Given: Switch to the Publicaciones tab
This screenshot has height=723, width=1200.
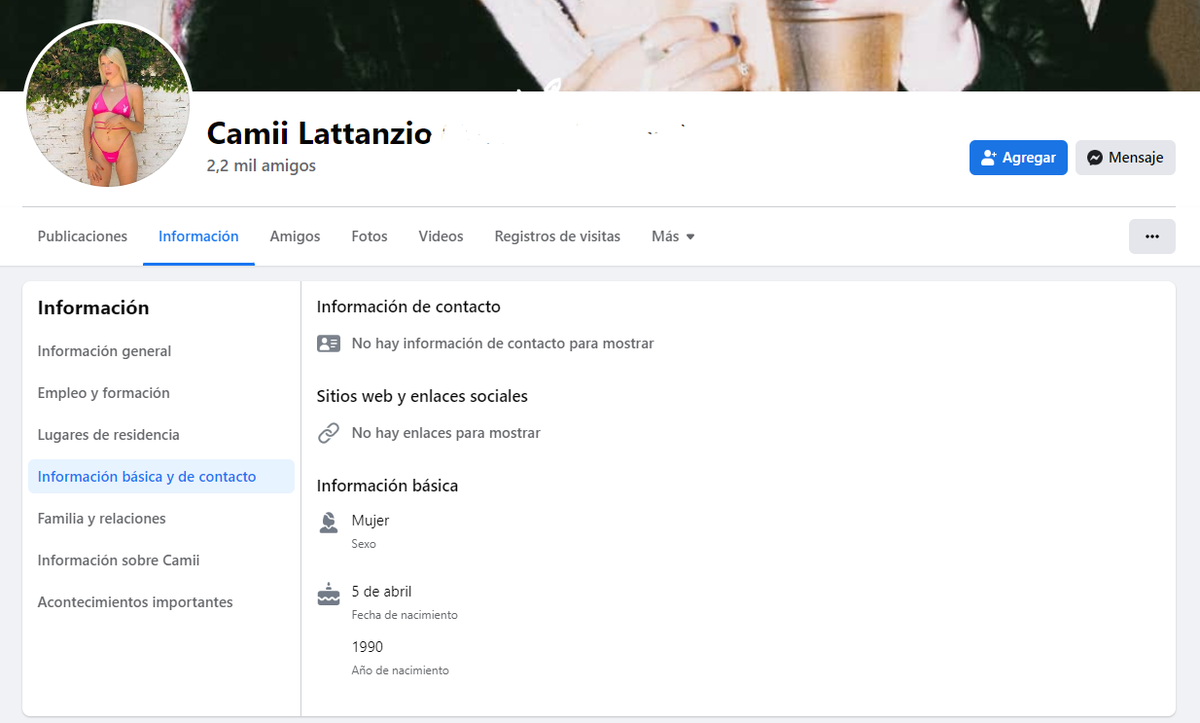Looking at the screenshot, I should coord(82,237).
